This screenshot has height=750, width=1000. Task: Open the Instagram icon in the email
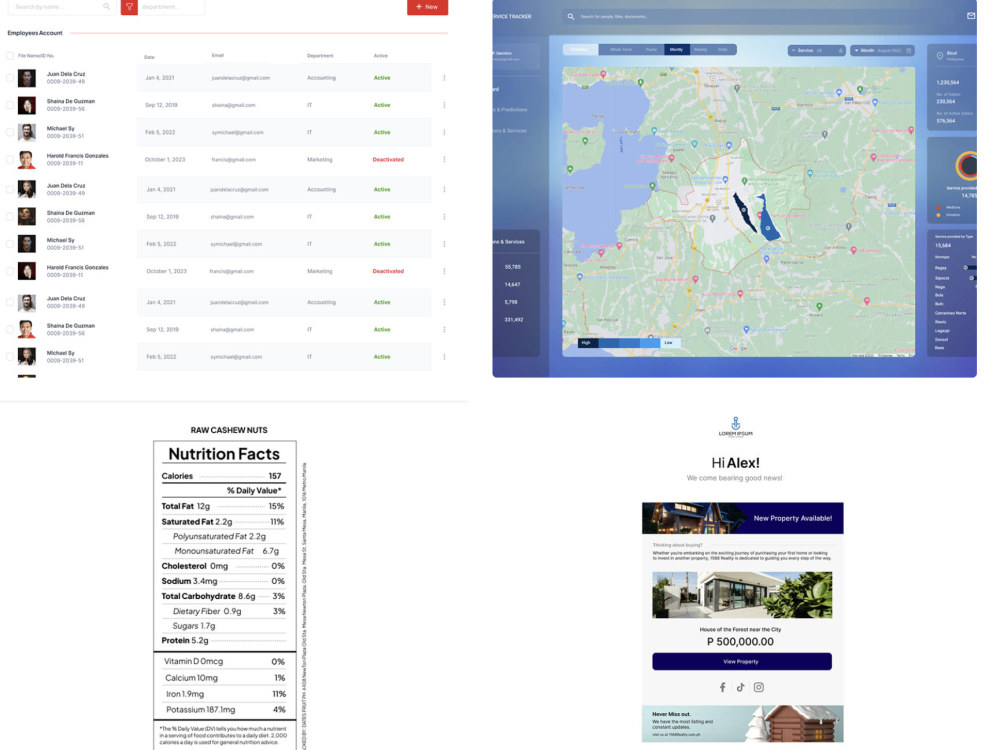758,687
